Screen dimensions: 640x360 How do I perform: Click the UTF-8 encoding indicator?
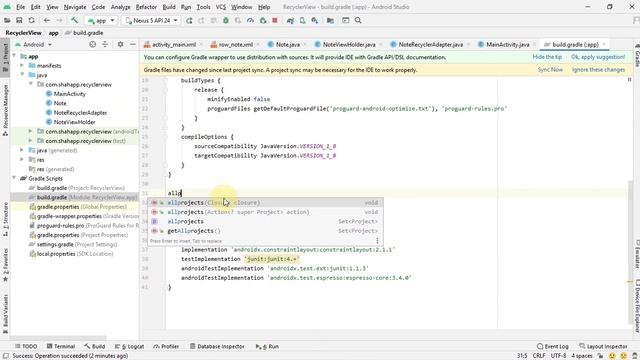(x=558, y=356)
